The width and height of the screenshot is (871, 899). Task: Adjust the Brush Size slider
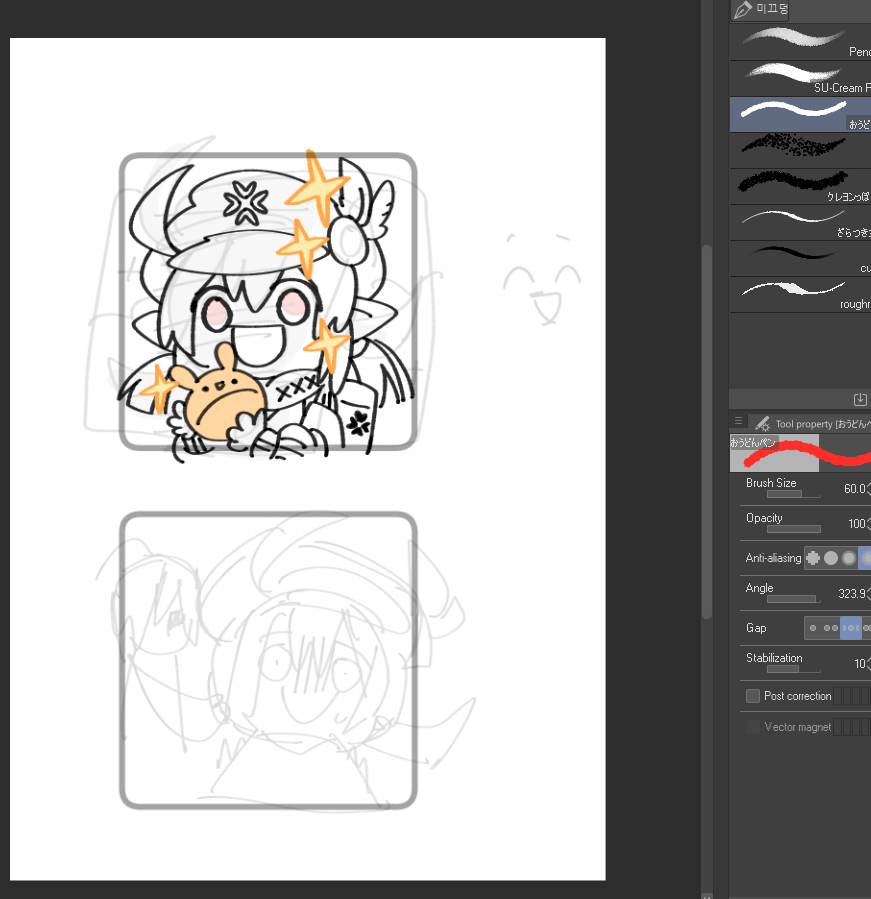coord(794,494)
